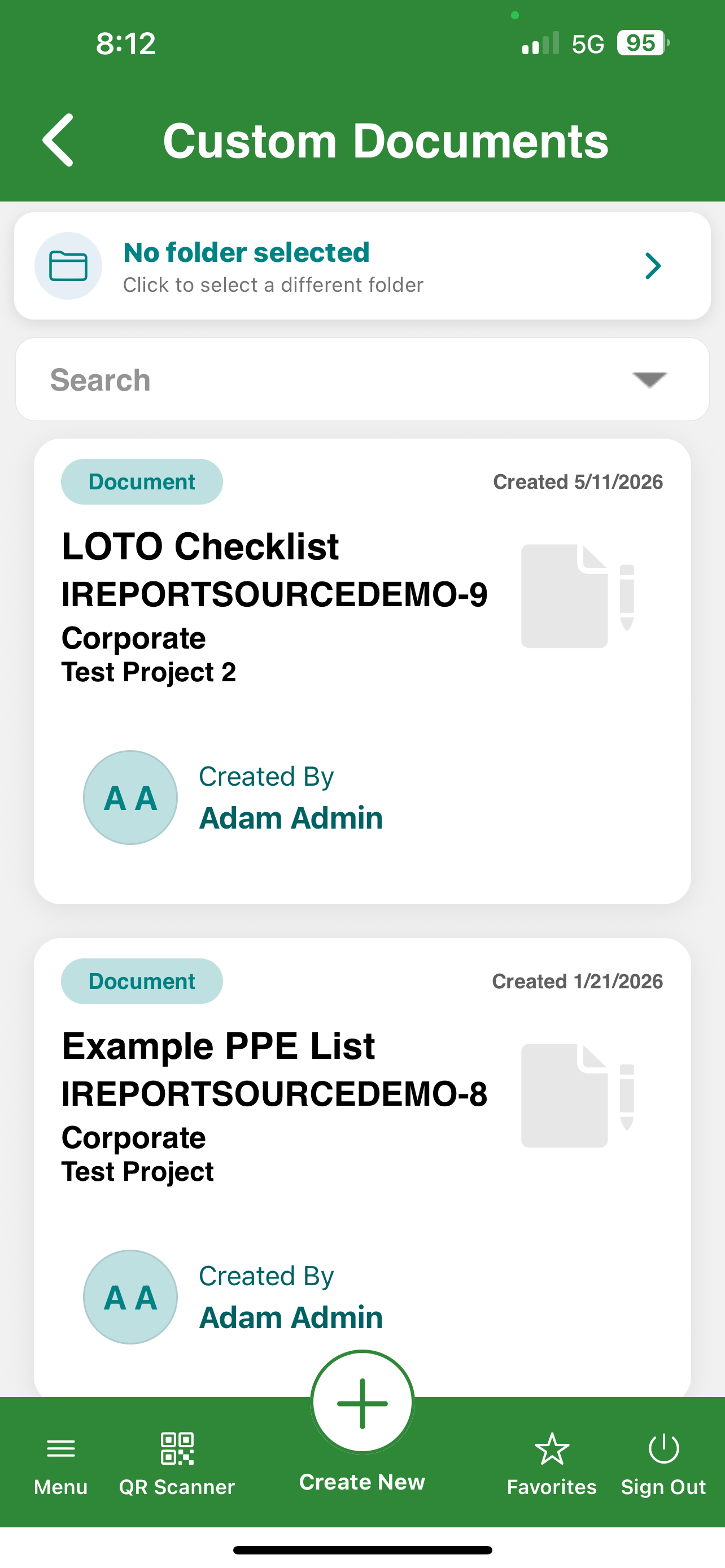Tap the document icon on LOTO Checklist card

578,596
